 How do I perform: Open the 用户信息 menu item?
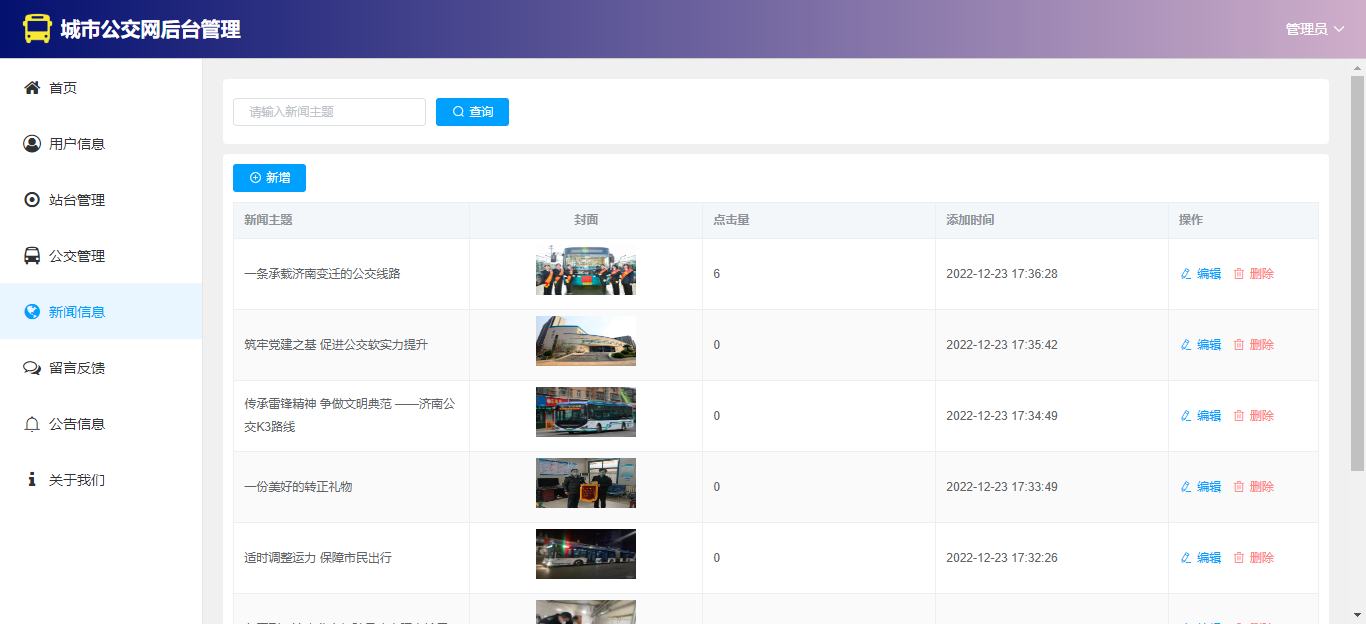[77, 144]
